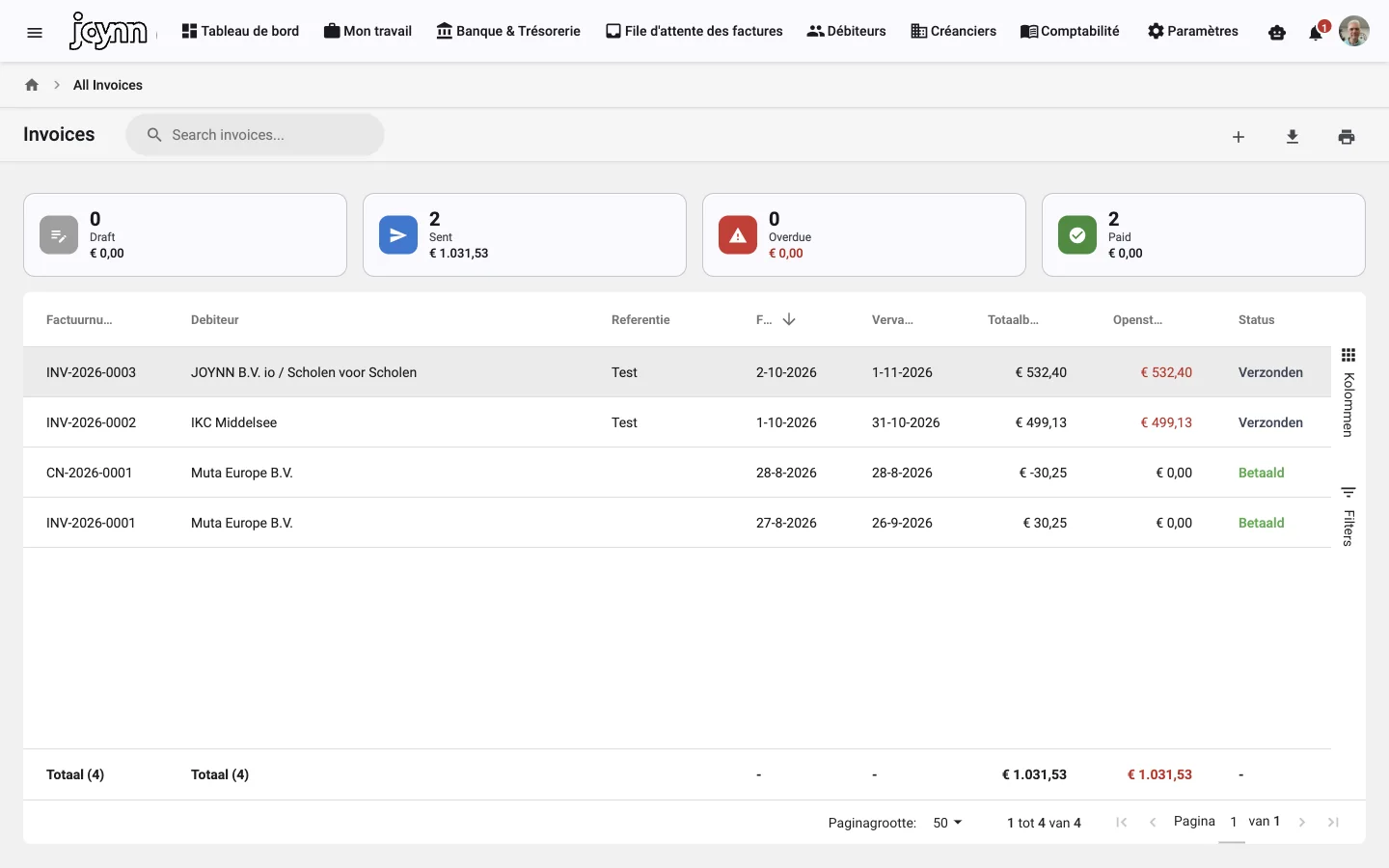The image size is (1389, 868).
Task: Open the user profile avatar
Action: click(x=1354, y=31)
